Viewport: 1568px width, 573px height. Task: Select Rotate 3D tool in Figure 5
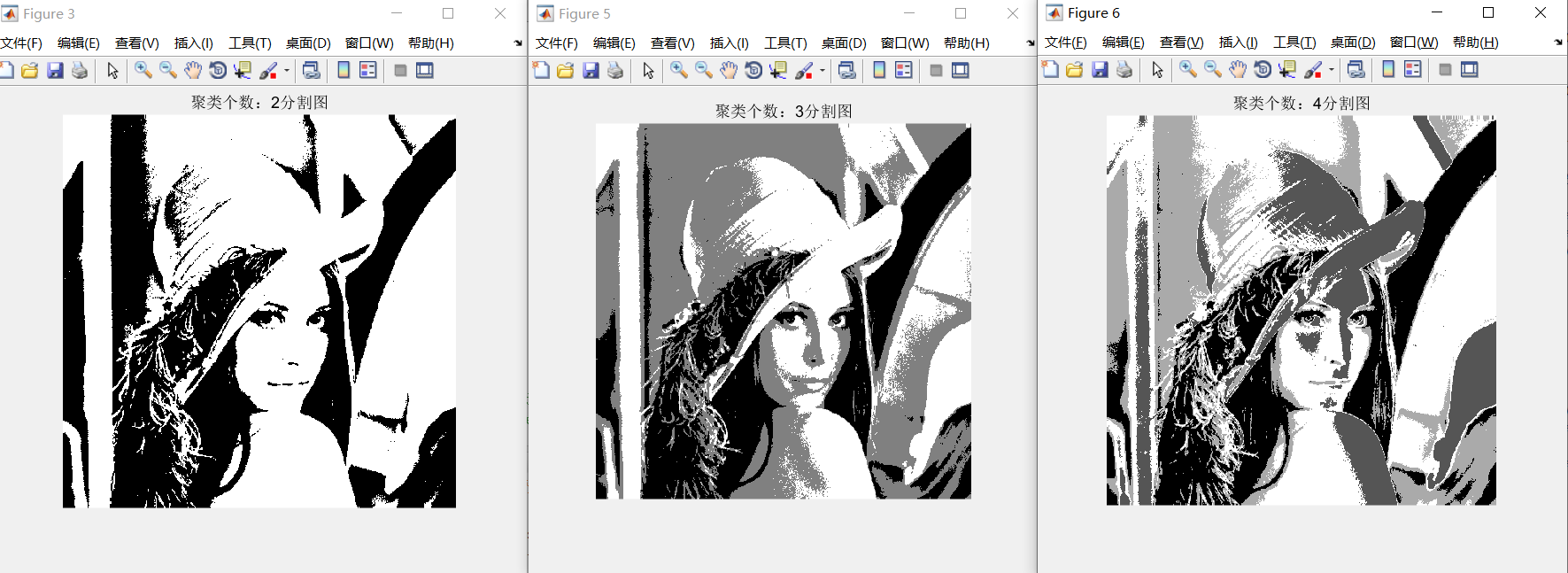(753, 70)
